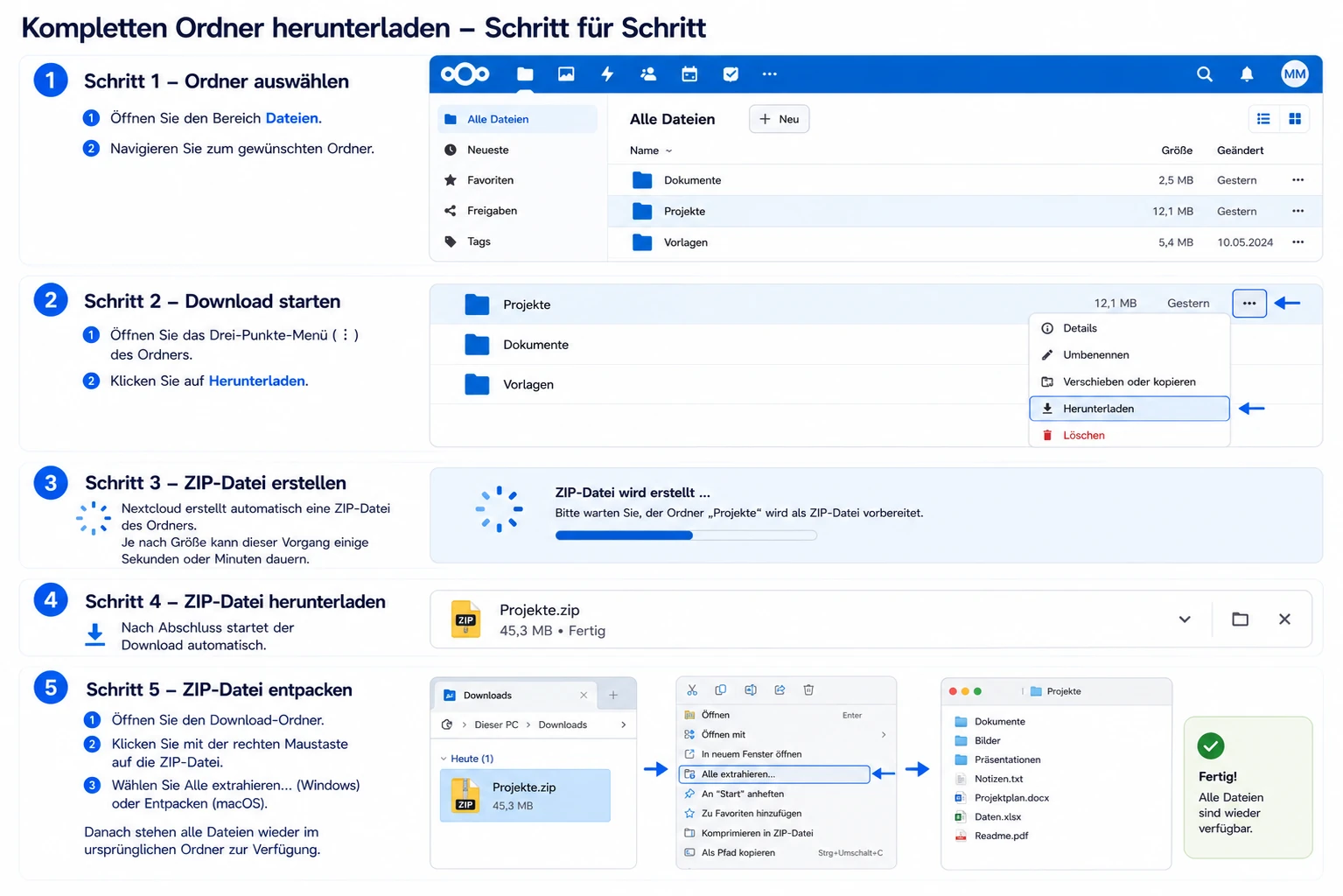Choose Herunterladen in the context menu
The image size is (1343, 896).
pos(1130,409)
